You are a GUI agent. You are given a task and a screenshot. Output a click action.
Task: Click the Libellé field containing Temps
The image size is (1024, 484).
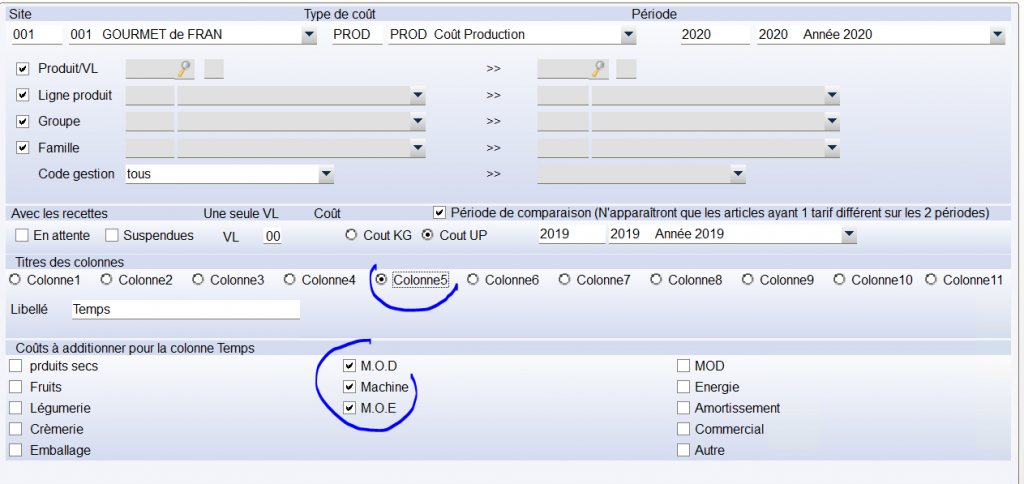pyautogui.click(x=185, y=310)
